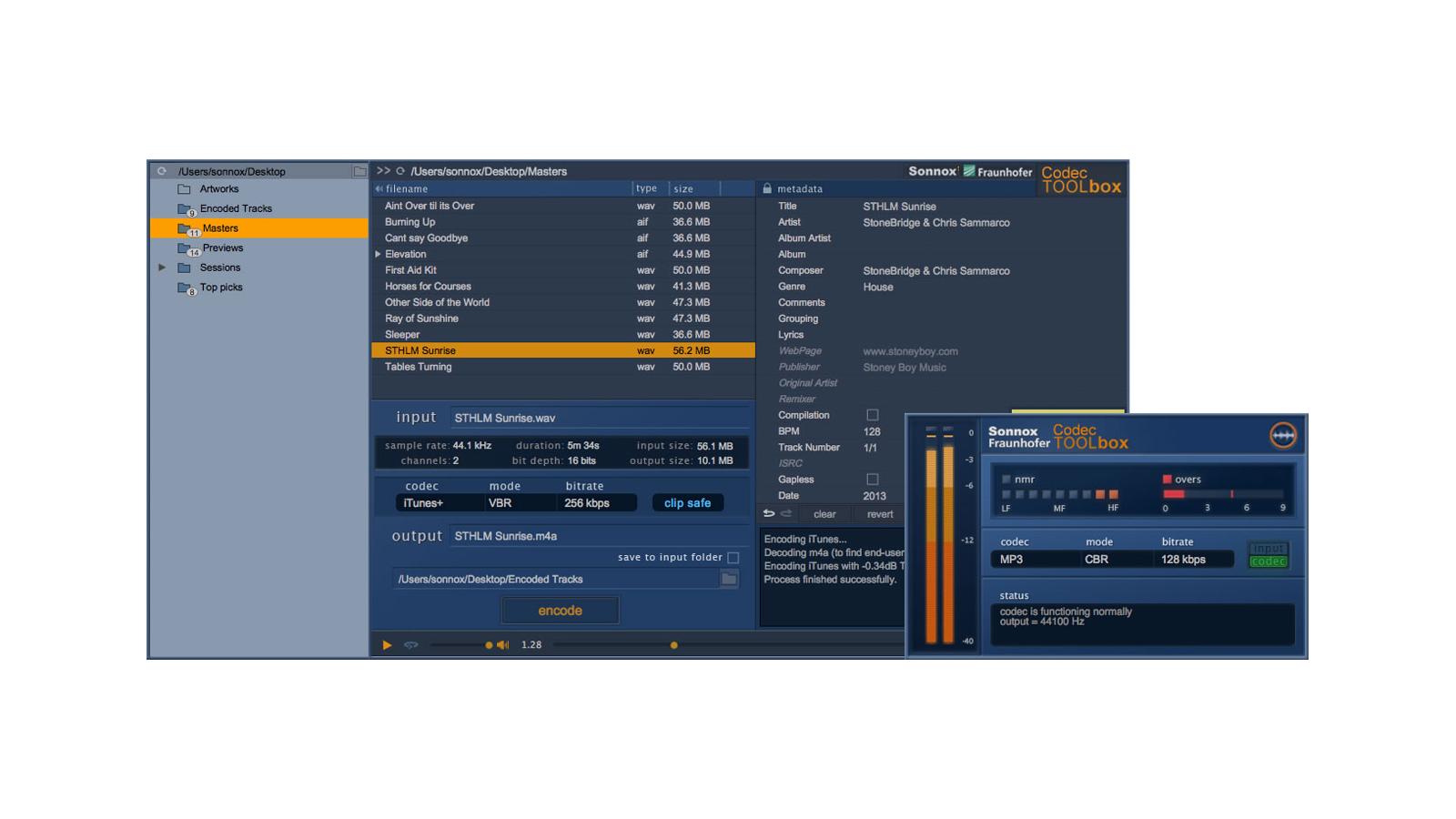Select the 'First Aid Kit' file row
This screenshot has height=819, width=1456.
click(x=563, y=270)
